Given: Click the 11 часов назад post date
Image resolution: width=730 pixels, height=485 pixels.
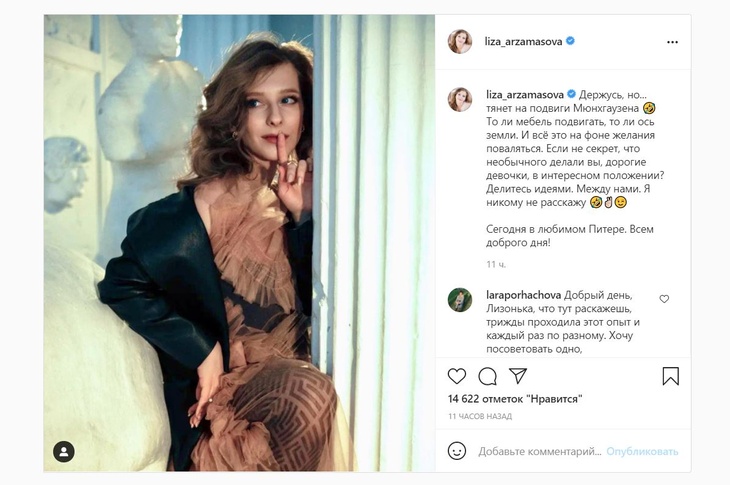Looking at the screenshot, I should [480, 416].
